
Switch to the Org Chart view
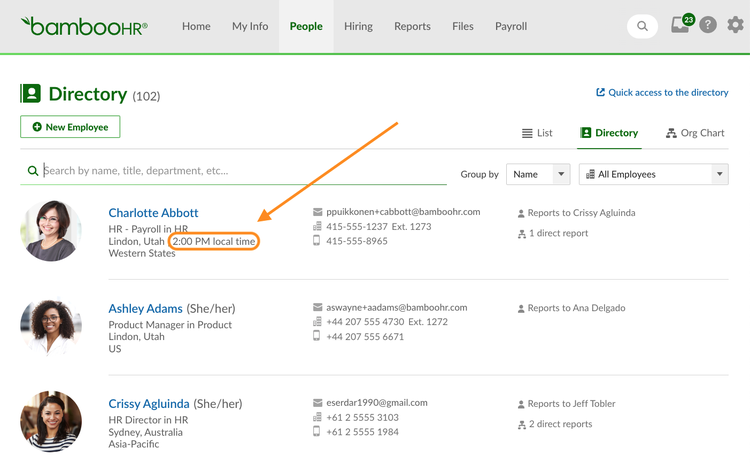[695, 133]
